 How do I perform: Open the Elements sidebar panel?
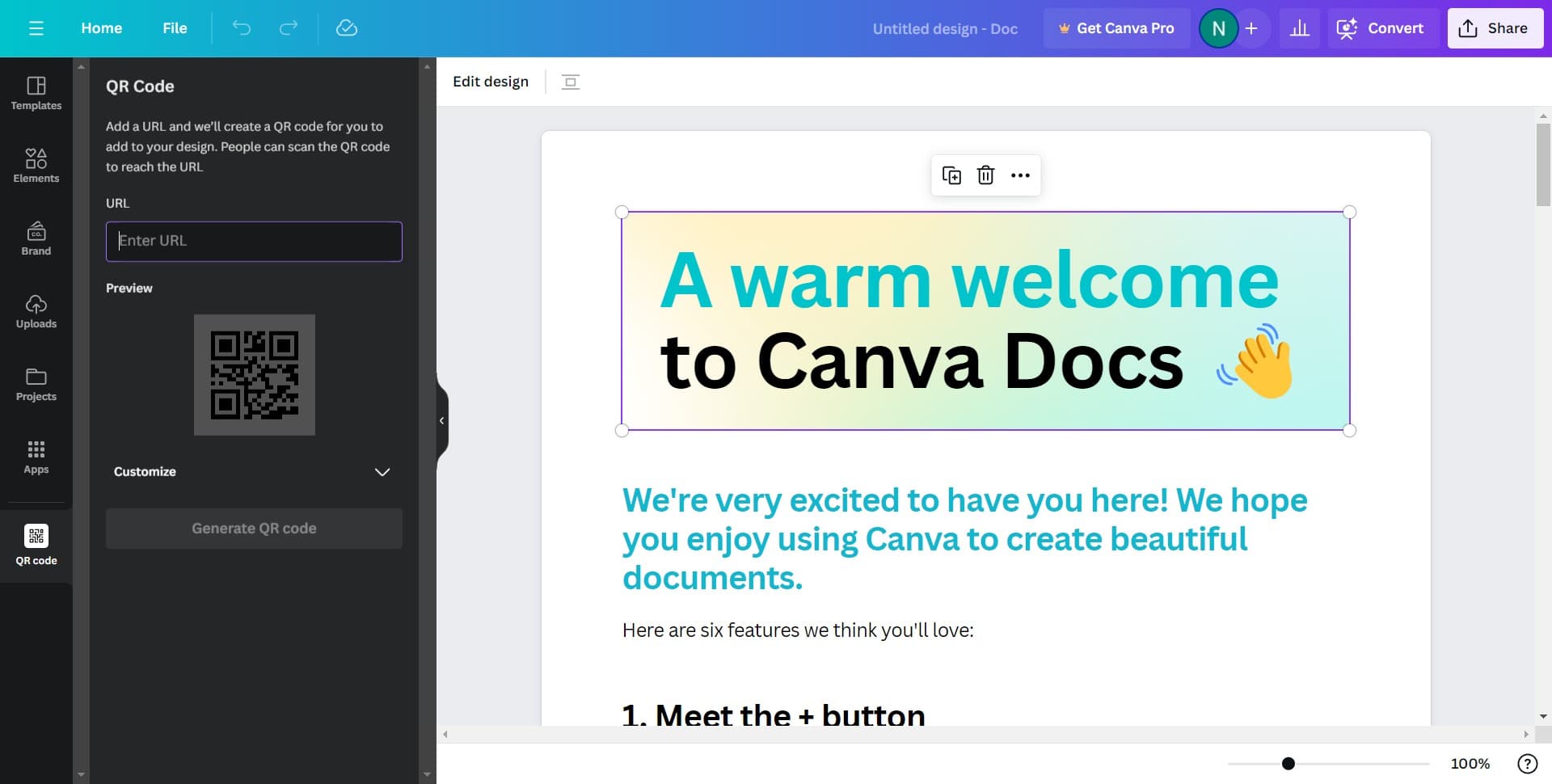(36, 165)
